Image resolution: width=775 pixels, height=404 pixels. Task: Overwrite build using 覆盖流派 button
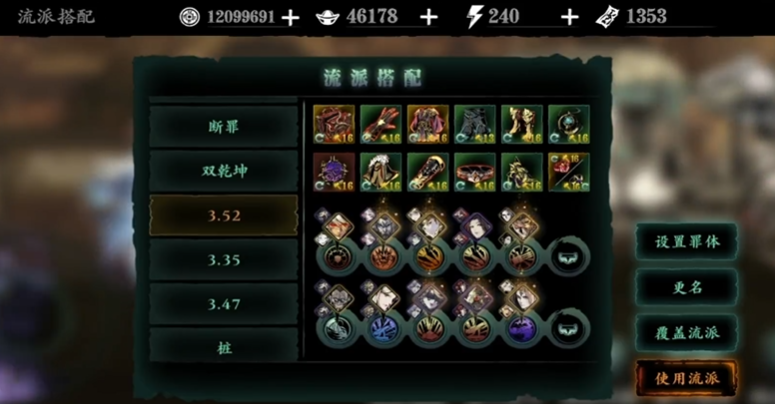tap(687, 332)
